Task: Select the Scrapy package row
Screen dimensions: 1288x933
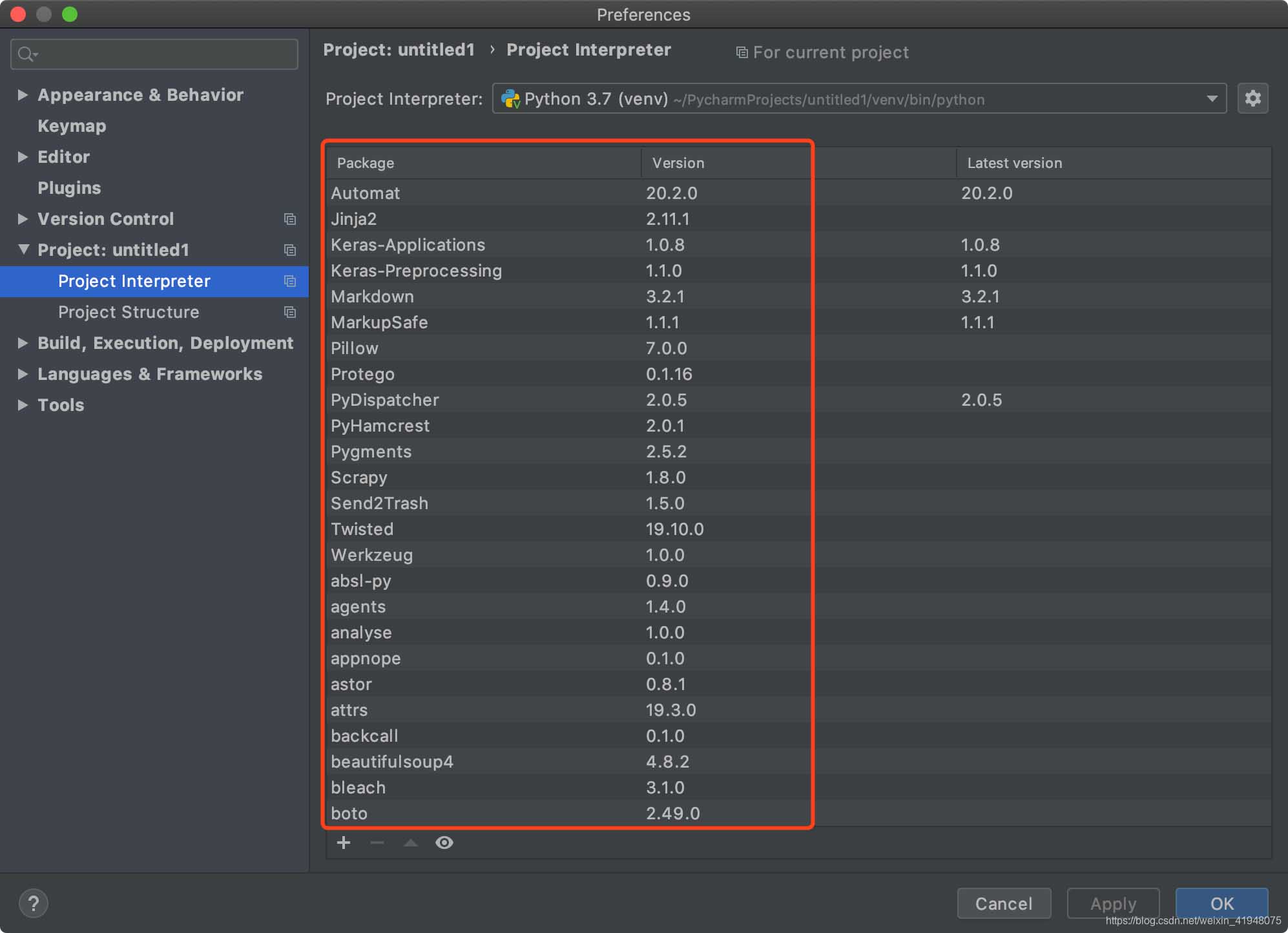Action: coord(799,477)
